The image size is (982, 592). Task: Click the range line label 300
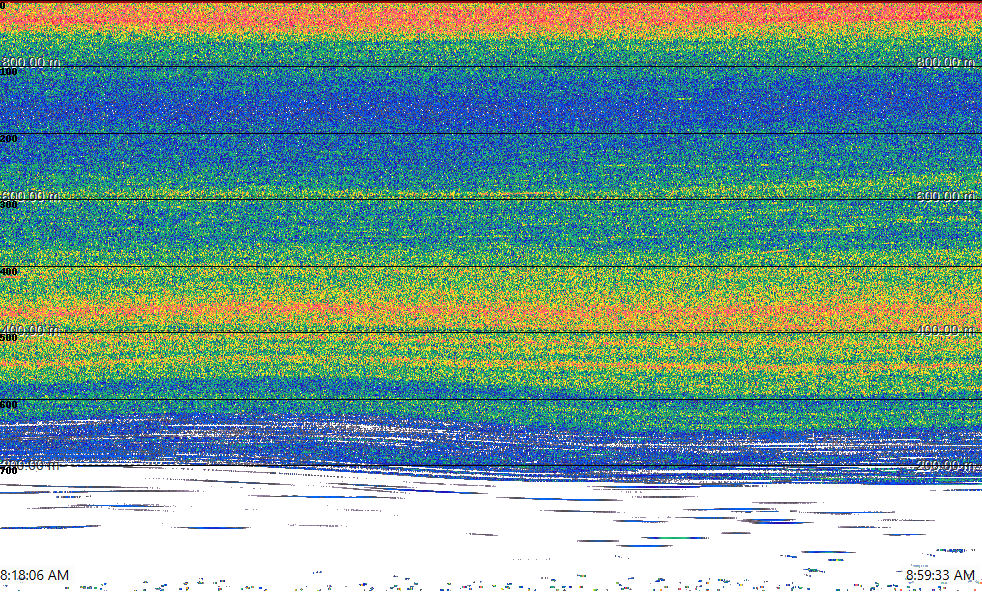pos(9,205)
